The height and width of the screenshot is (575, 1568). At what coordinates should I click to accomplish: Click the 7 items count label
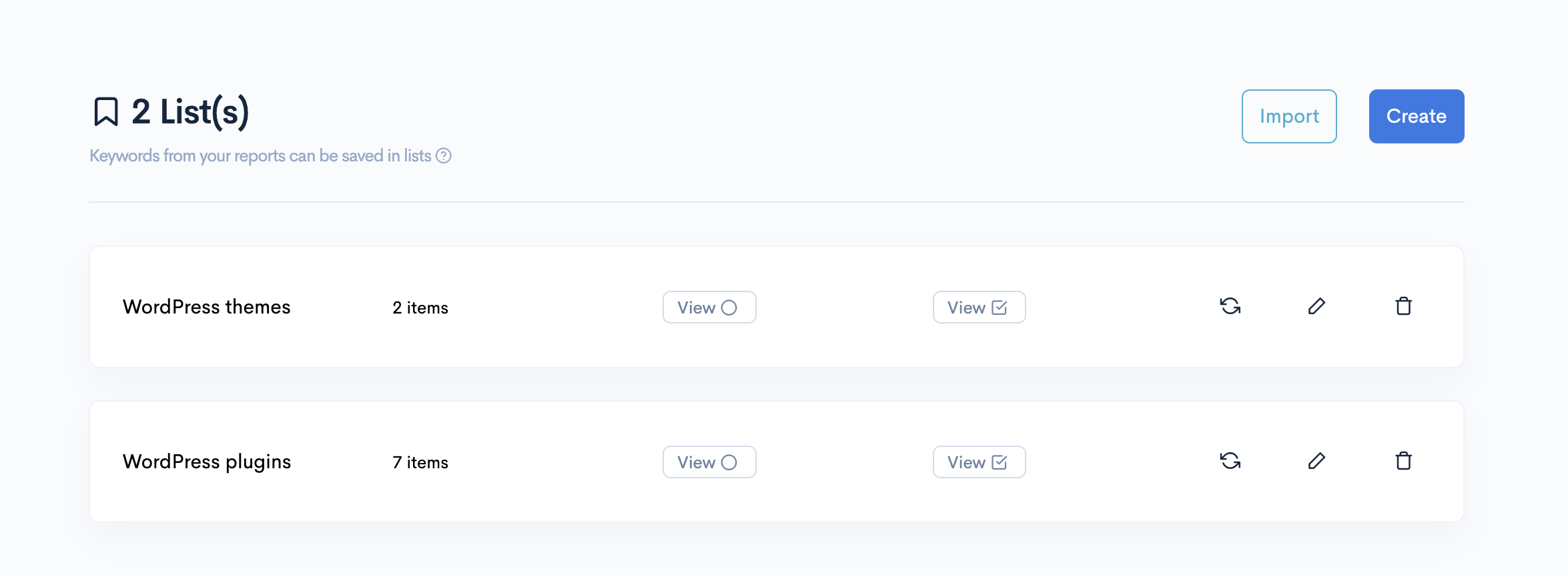pos(420,462)
